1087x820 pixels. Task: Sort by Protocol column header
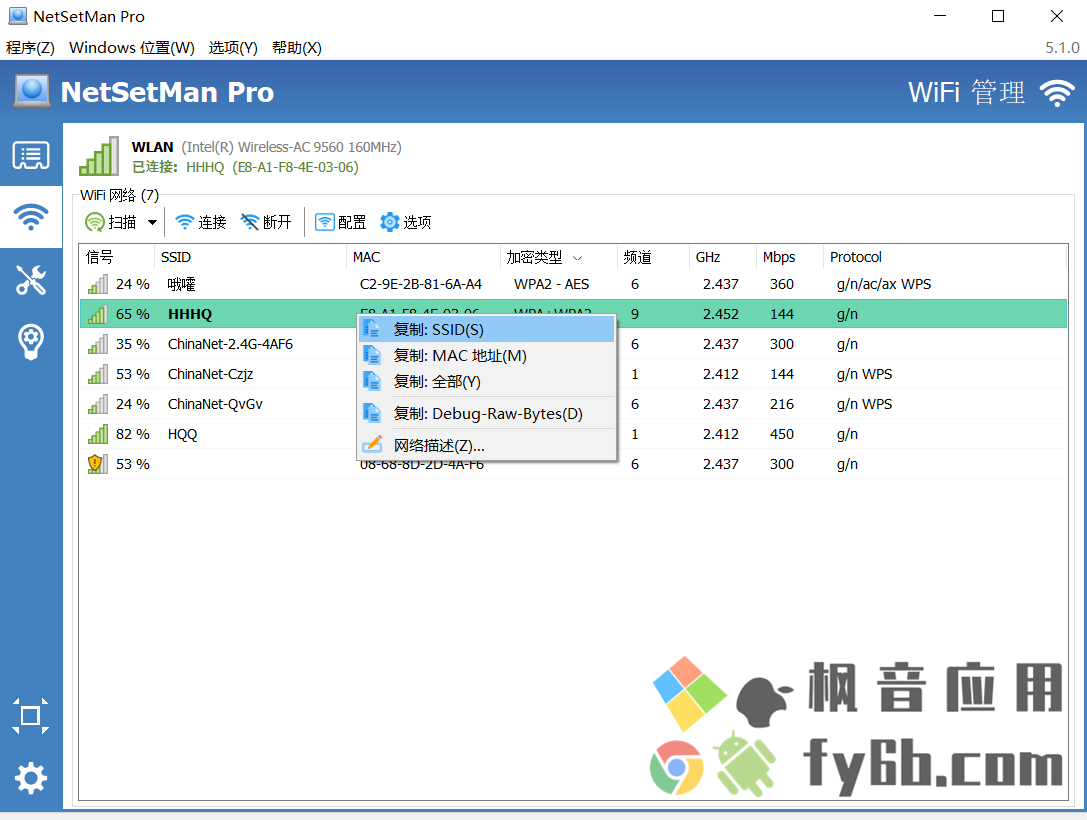click(x=945, y=257)
